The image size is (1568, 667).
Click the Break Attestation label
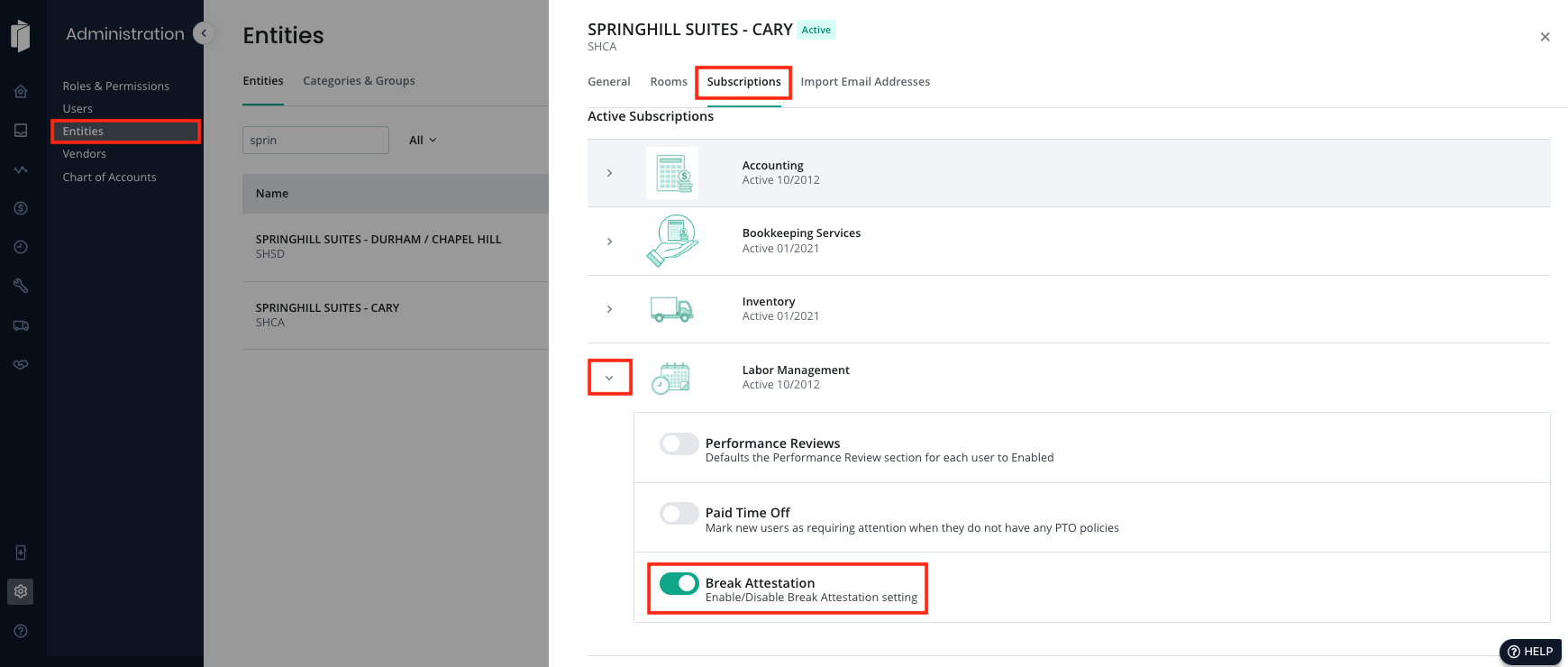pos(760,583)
